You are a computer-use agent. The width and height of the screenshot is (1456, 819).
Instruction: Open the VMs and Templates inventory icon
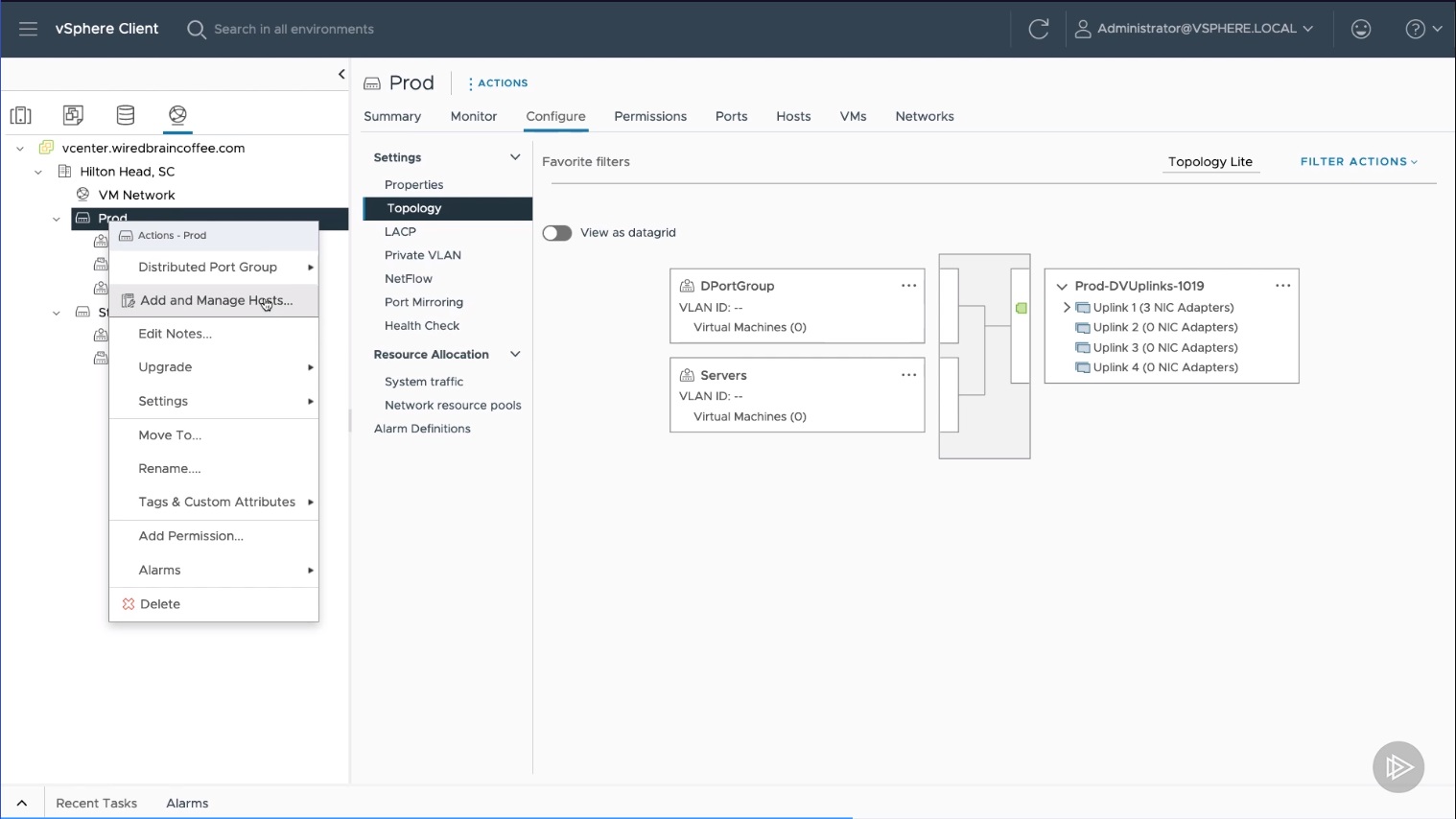[73, 115]
